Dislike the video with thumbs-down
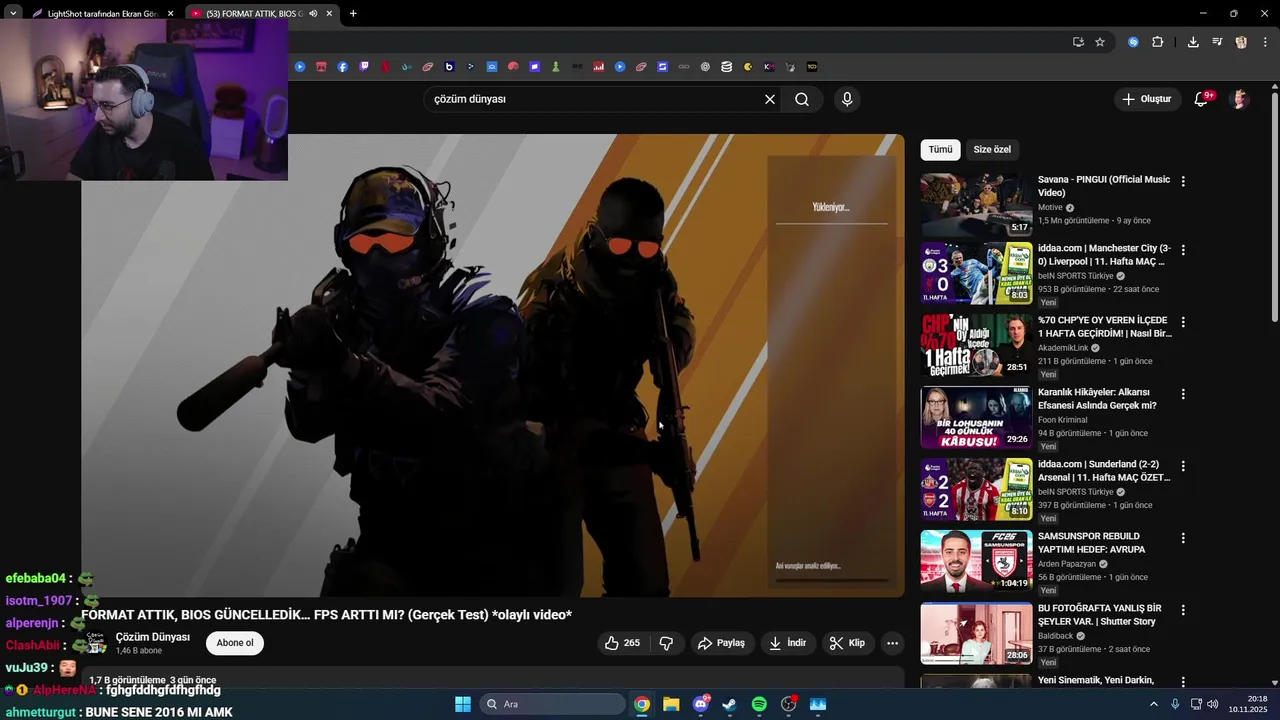Image resolution: width=1280 pixels, height=720 pixels. coord(667,643)
